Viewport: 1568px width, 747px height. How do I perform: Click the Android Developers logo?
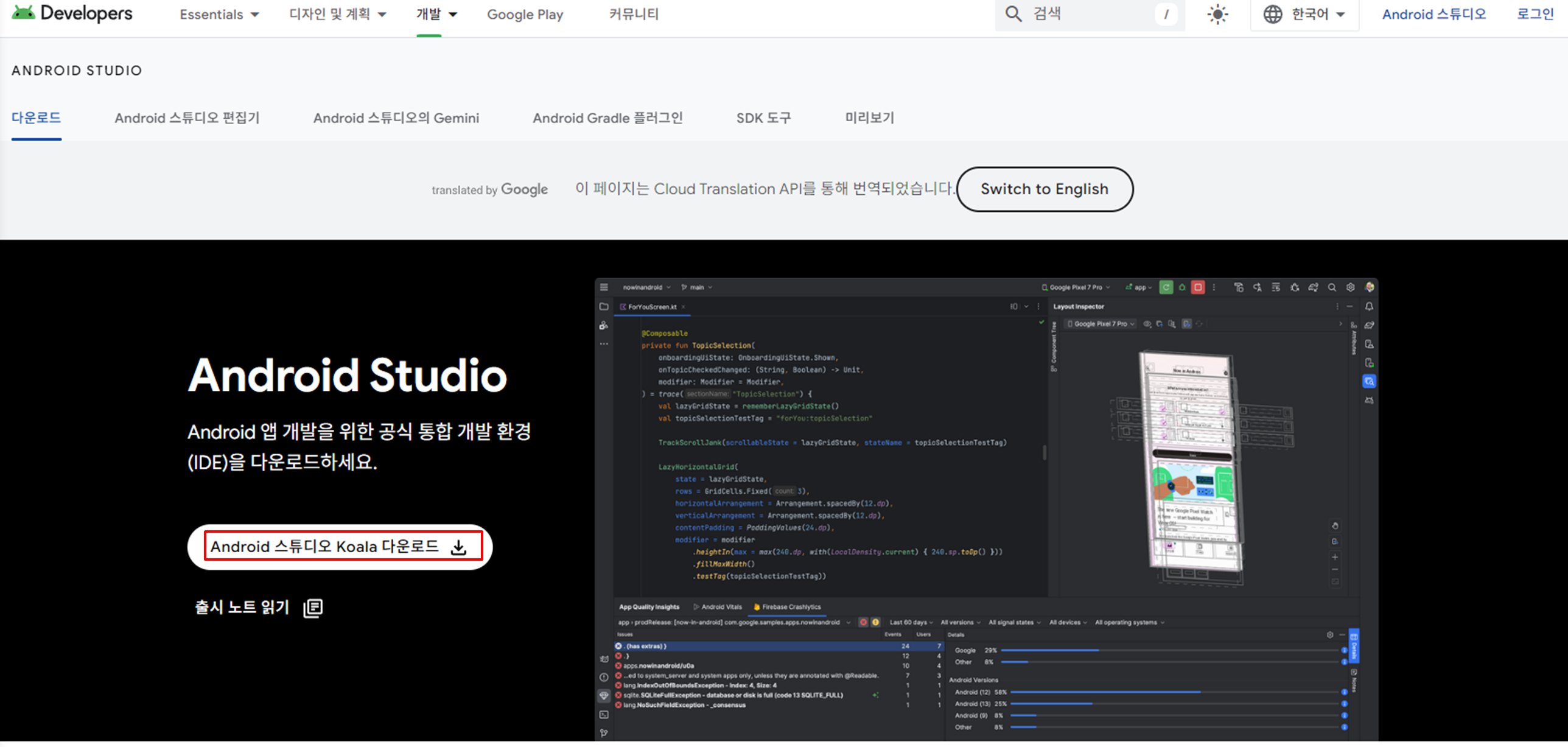point(72,13)
